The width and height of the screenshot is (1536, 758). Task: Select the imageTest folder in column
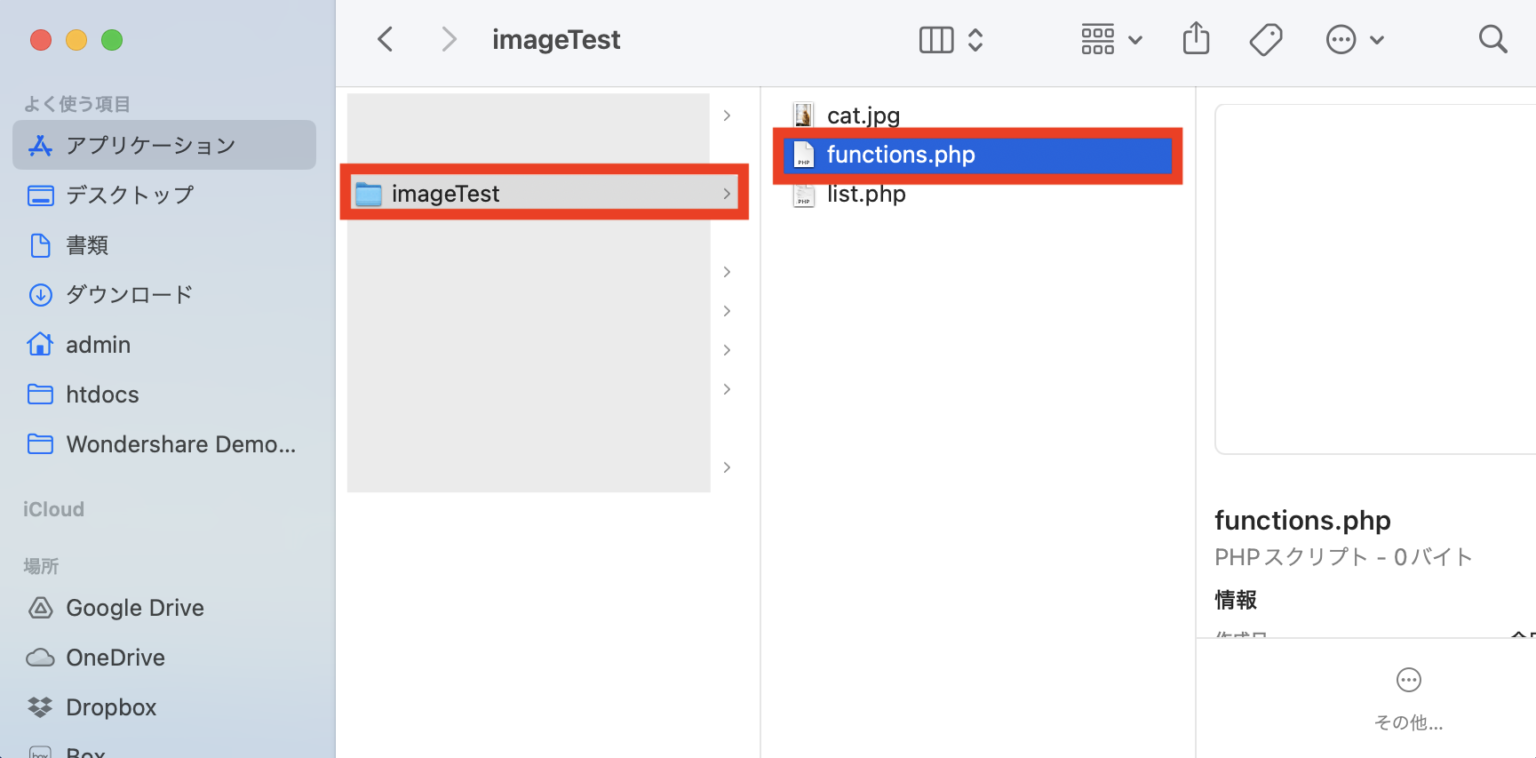pyautogui.click(x=446, y=194)
